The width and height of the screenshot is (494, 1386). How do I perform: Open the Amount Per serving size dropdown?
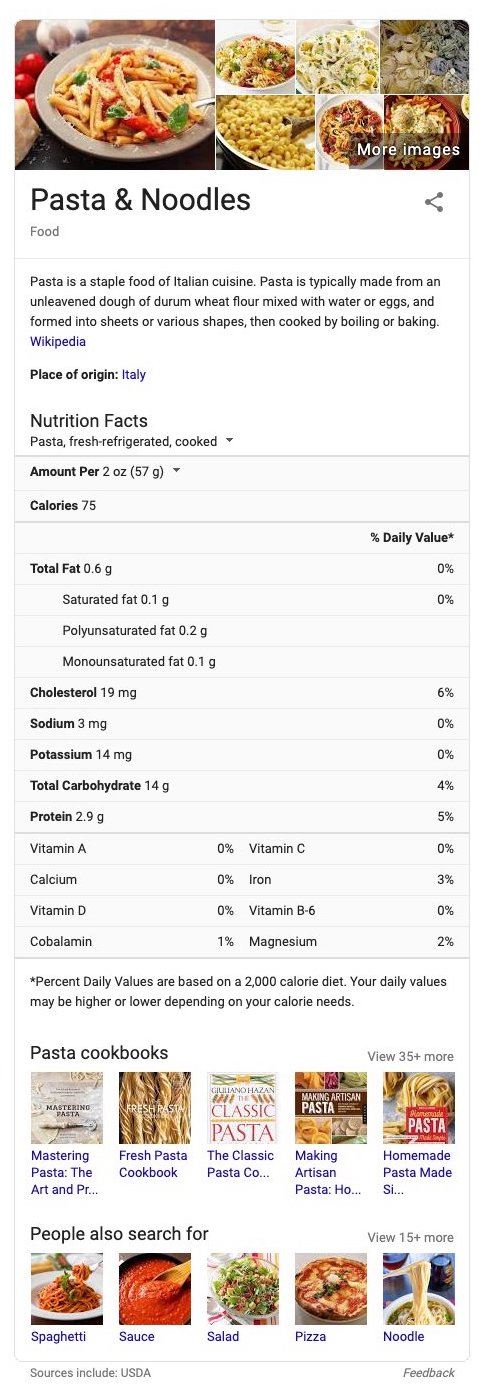tap(177, 471)
